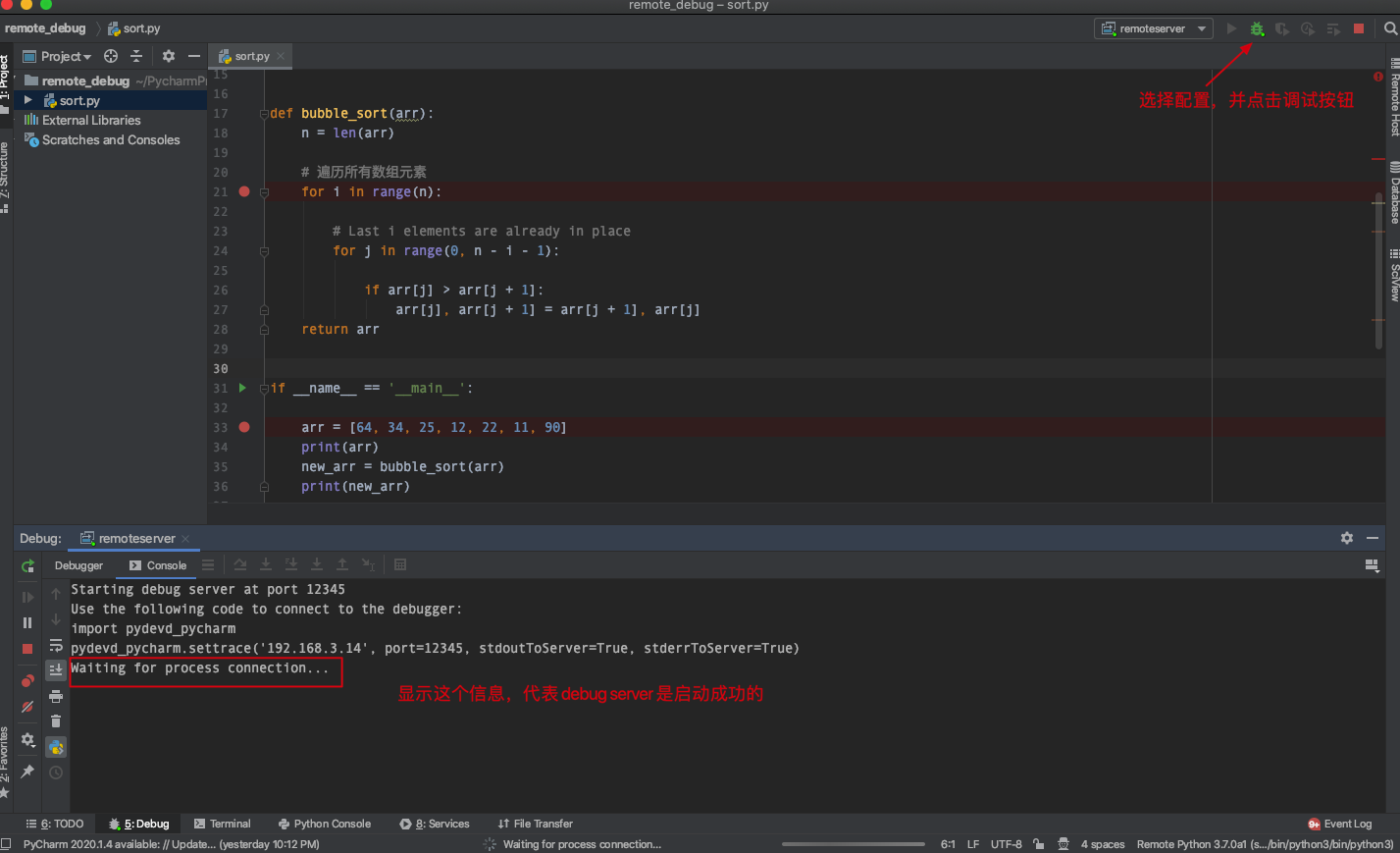Screen dimensions: 1400x853
Task: Stop the process using red square in top toolbar
Action: (1359, 28)
